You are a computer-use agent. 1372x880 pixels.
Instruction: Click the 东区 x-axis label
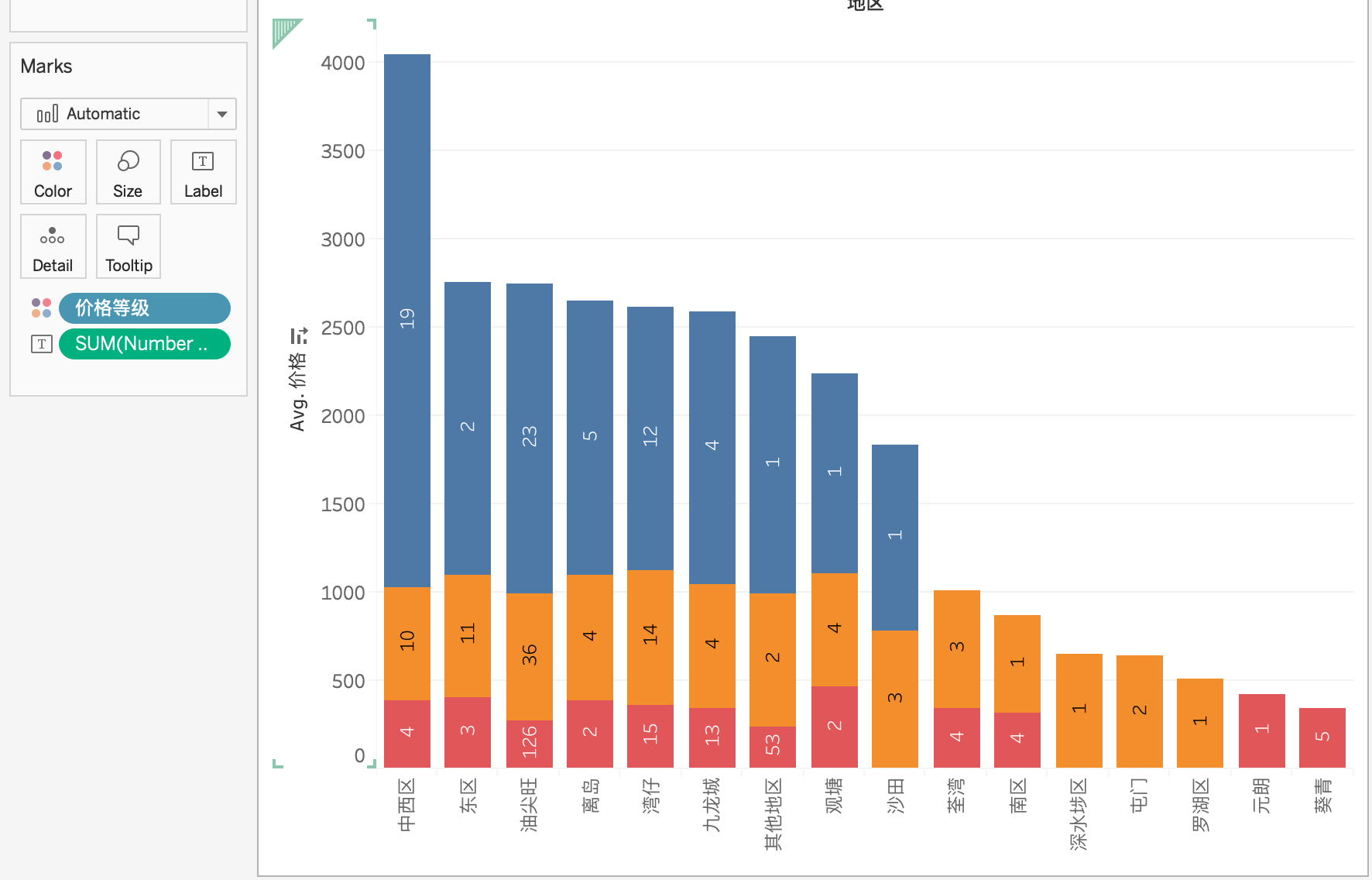[x=468, y=796]
